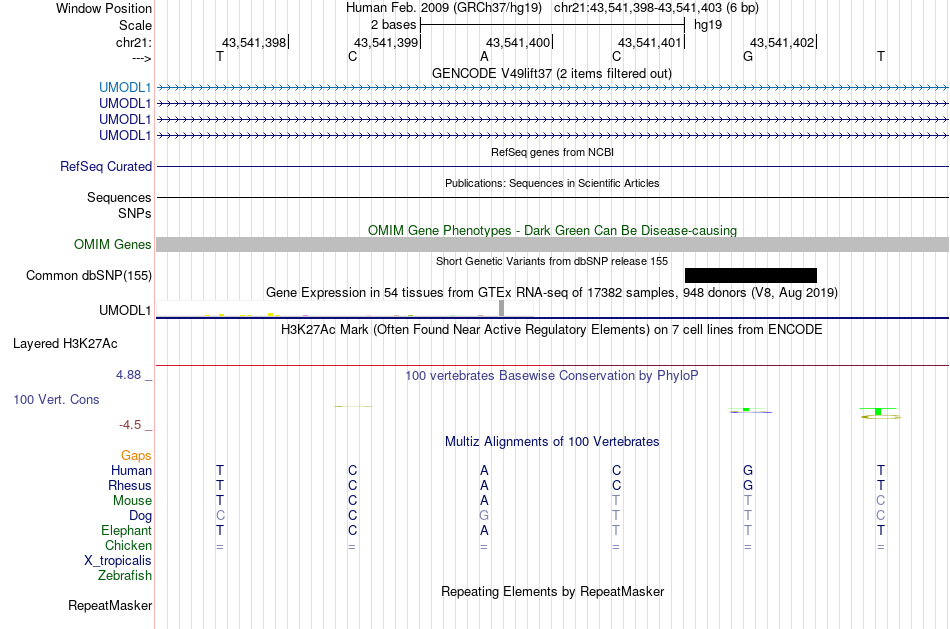Click the Common dbSNP(155) track label

(89, 276)
